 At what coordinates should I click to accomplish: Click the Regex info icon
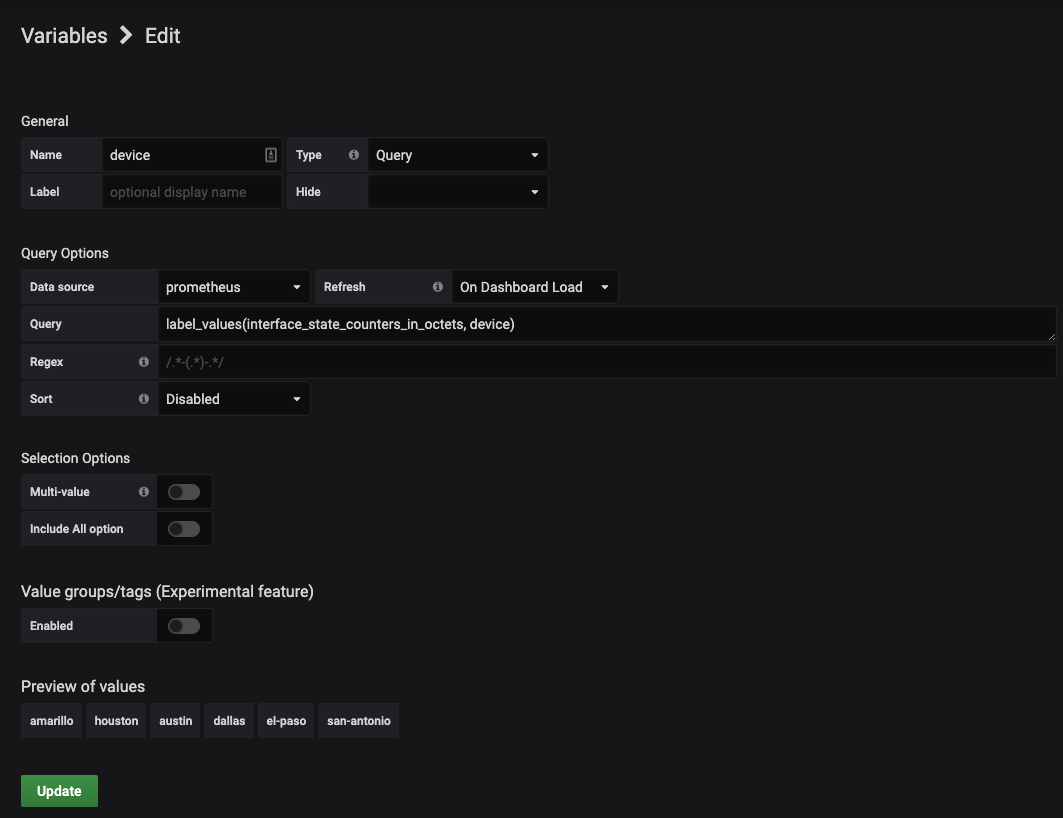143,361
